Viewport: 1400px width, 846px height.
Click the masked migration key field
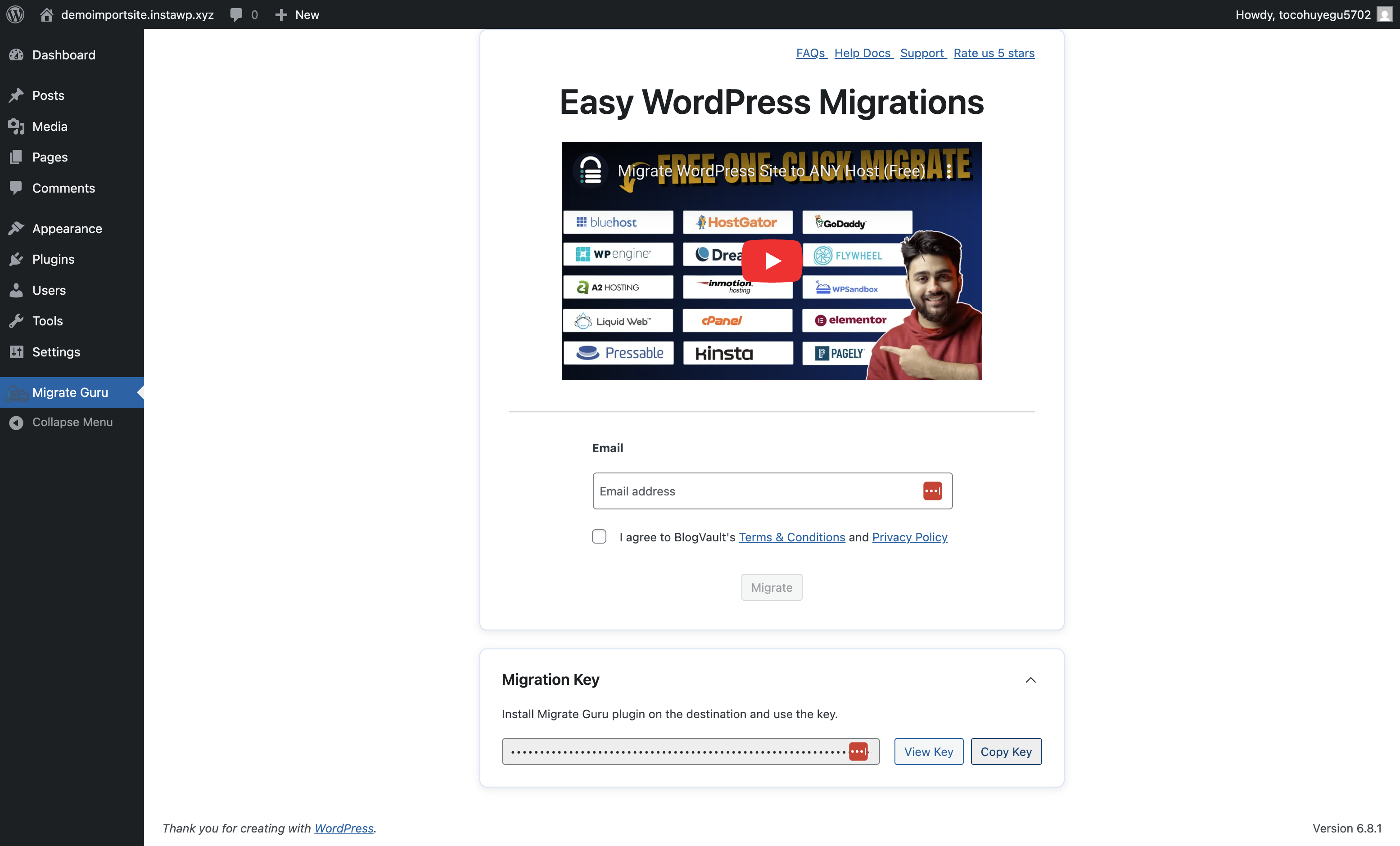(x=691, y=751)
